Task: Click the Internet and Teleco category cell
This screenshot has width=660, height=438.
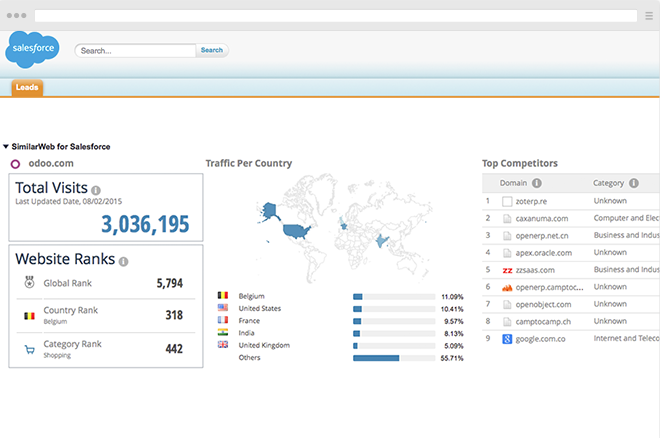Action: point(626,338)
